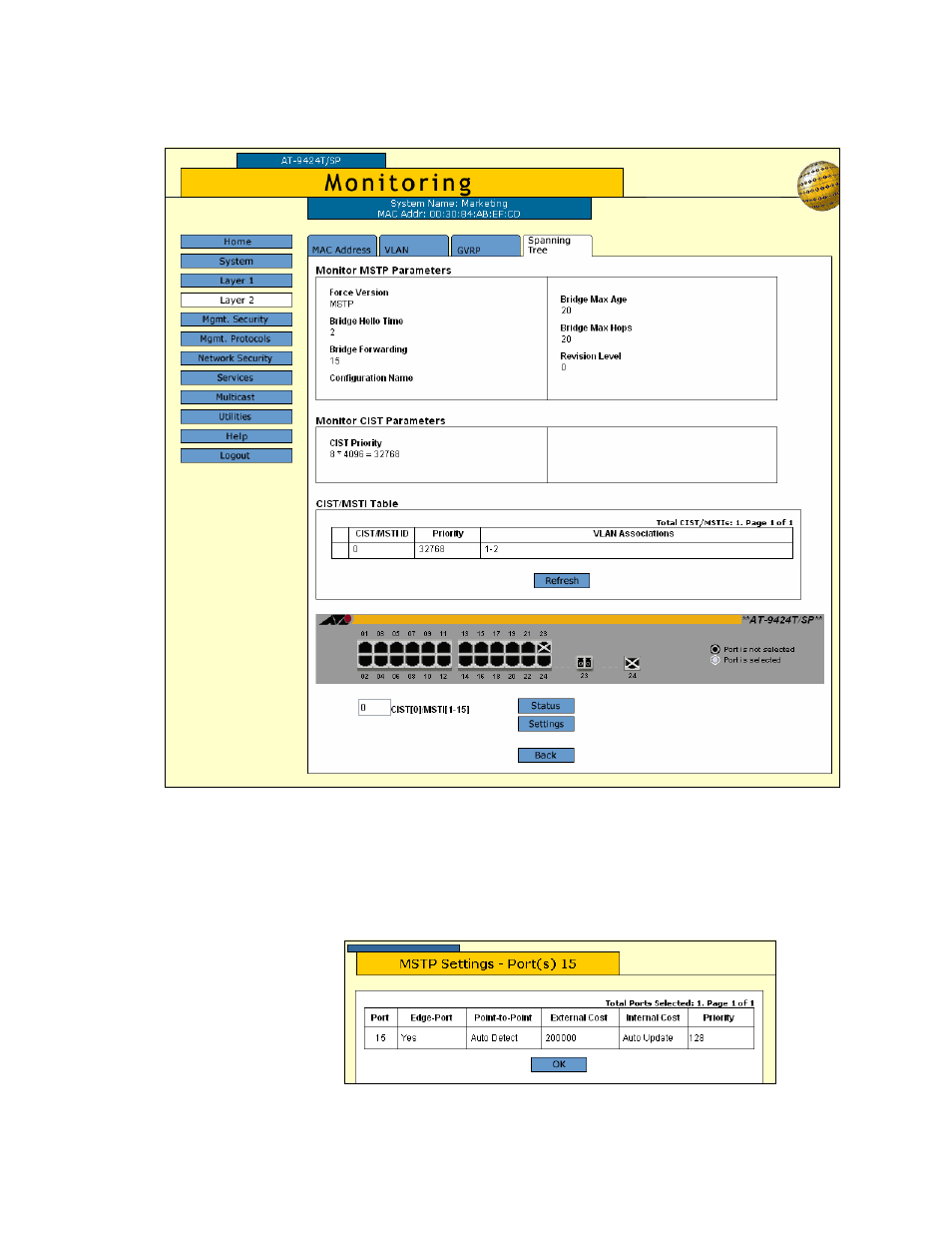Open Layer 1 in the sidebar
This screenshot has width=952, height=1233.
click(x=237, y=281)
